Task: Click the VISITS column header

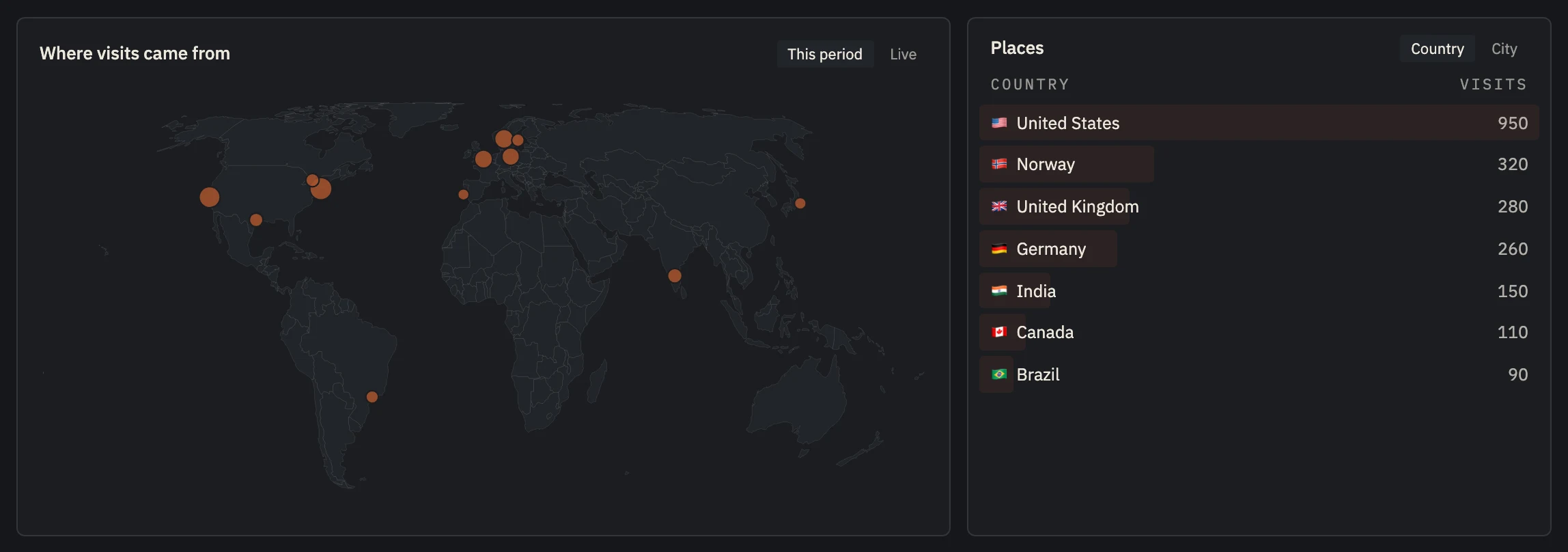Action: pos(1494,84)
